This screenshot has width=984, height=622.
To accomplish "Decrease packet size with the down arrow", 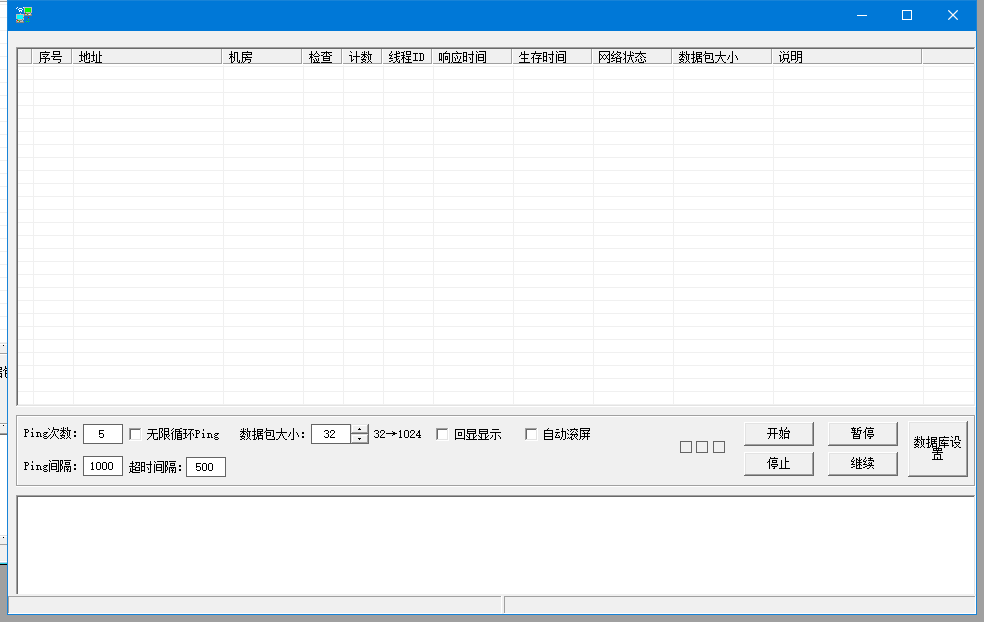I will click(x=360, y=438).
